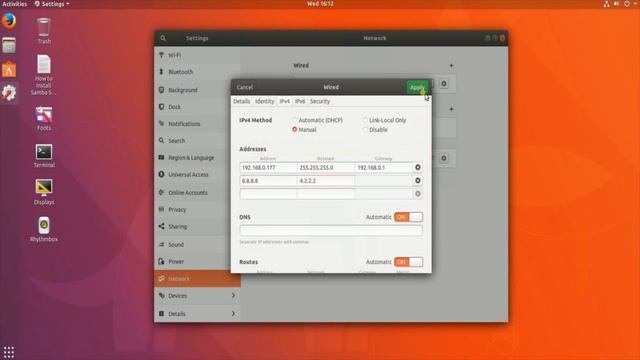Select Notifications in Settings sidebar
Image resolution: width=640 pixels, height=360 pixels.
click(197, 124)
